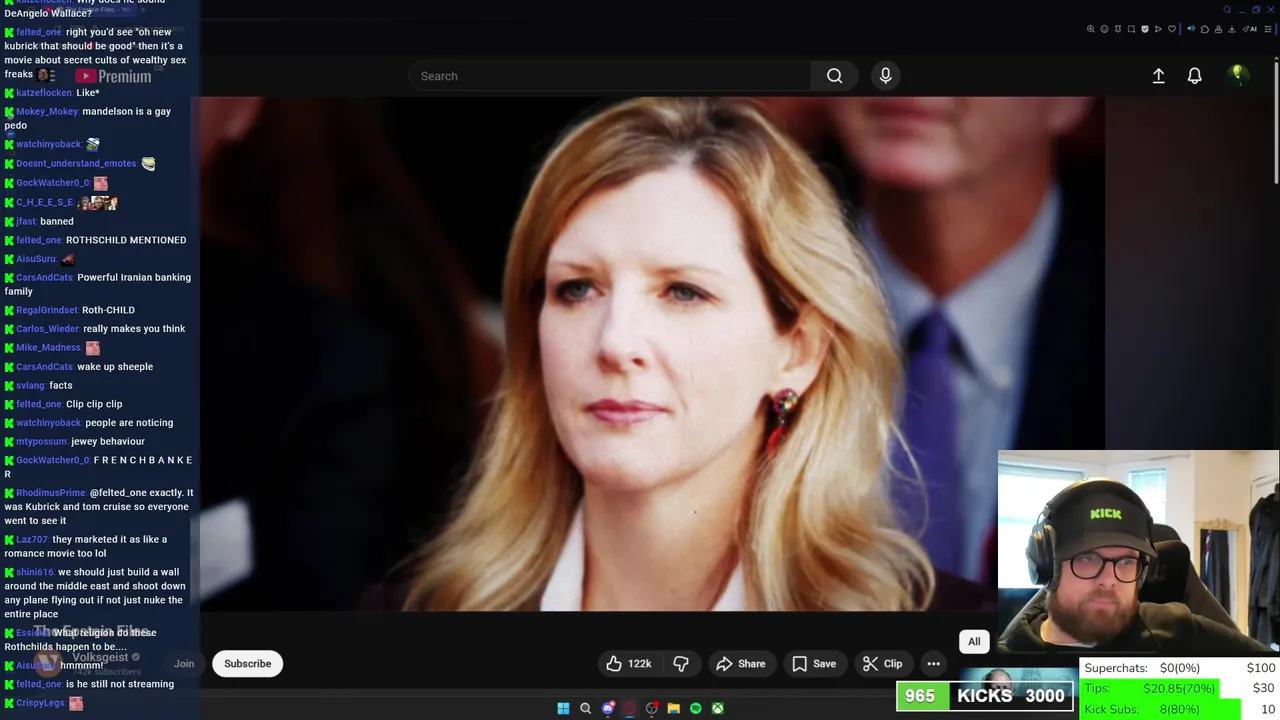The height and width of the screenshot is (720, 1280).
Task: Click the YouTube search magnifier button
Action: (834, 76)
